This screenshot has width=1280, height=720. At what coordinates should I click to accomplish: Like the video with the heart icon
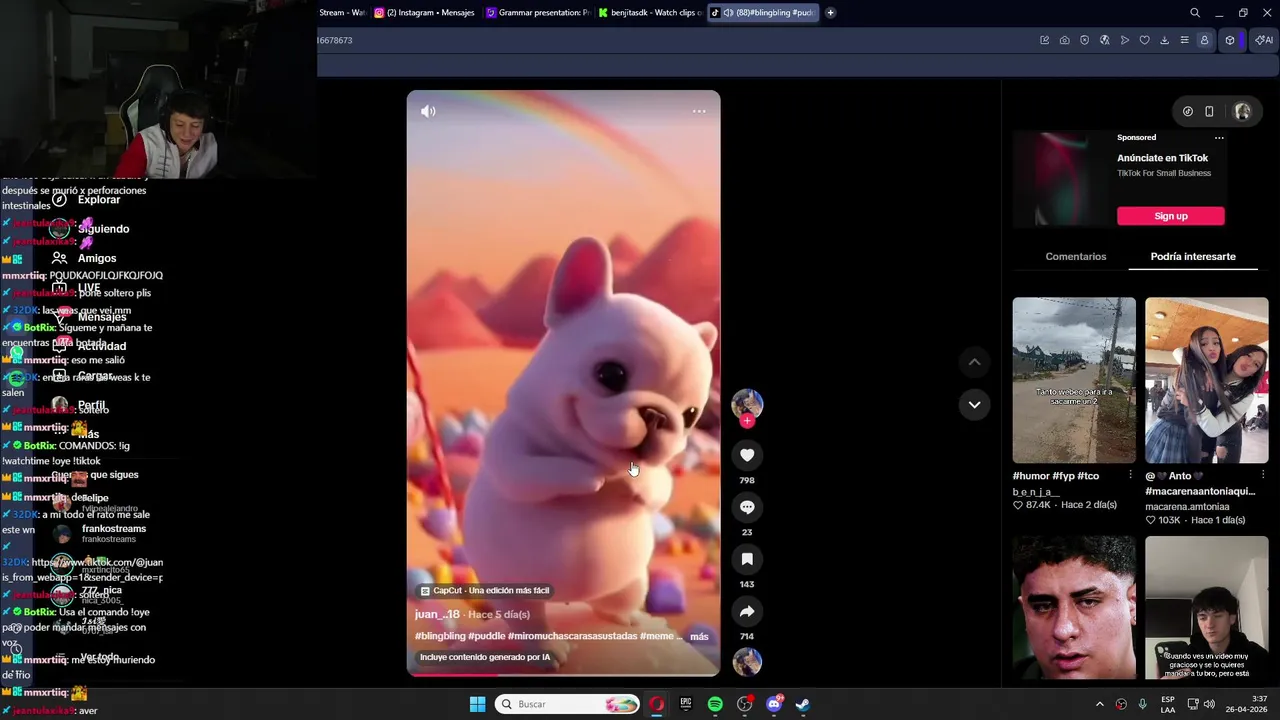[x=747, y=455]
